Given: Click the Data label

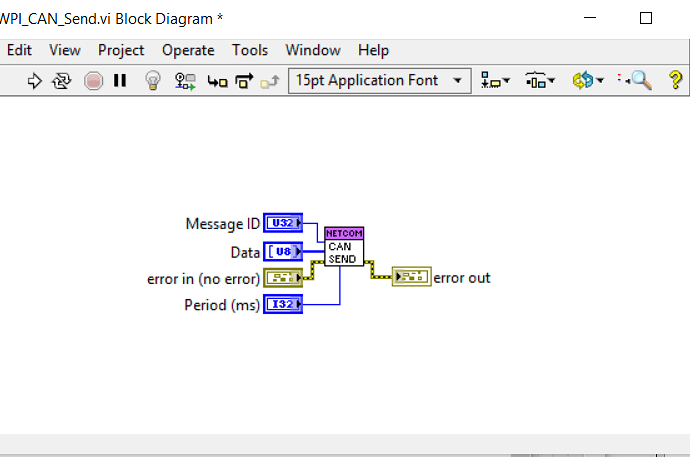Looking at the screenshot, I should pos(245,252).
